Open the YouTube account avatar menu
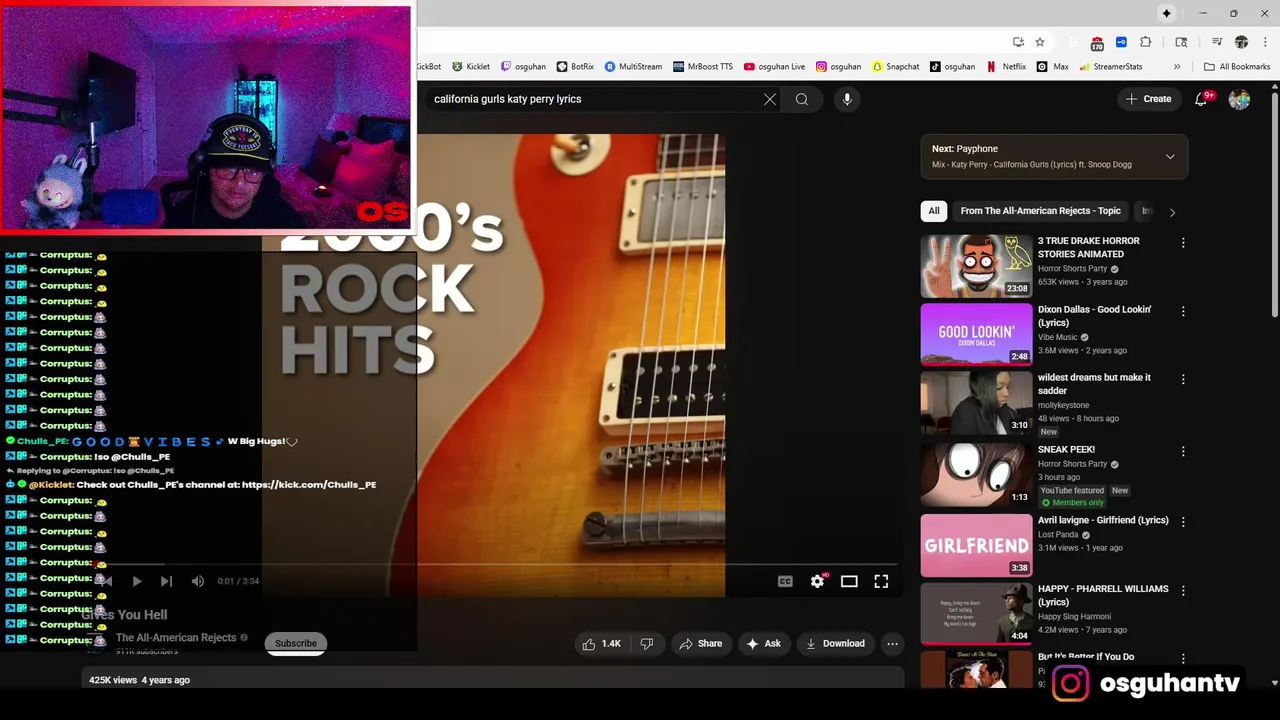This screenshot has height=720, width=1280. (x=1239, y=99)
